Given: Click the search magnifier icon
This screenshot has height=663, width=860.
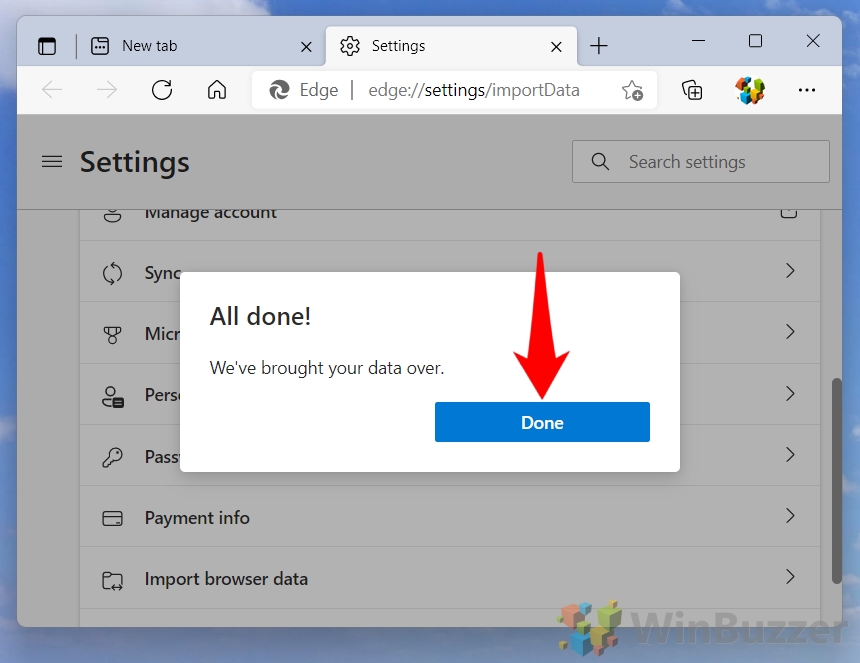Looking at the screenshot, I should coord(600,162).
